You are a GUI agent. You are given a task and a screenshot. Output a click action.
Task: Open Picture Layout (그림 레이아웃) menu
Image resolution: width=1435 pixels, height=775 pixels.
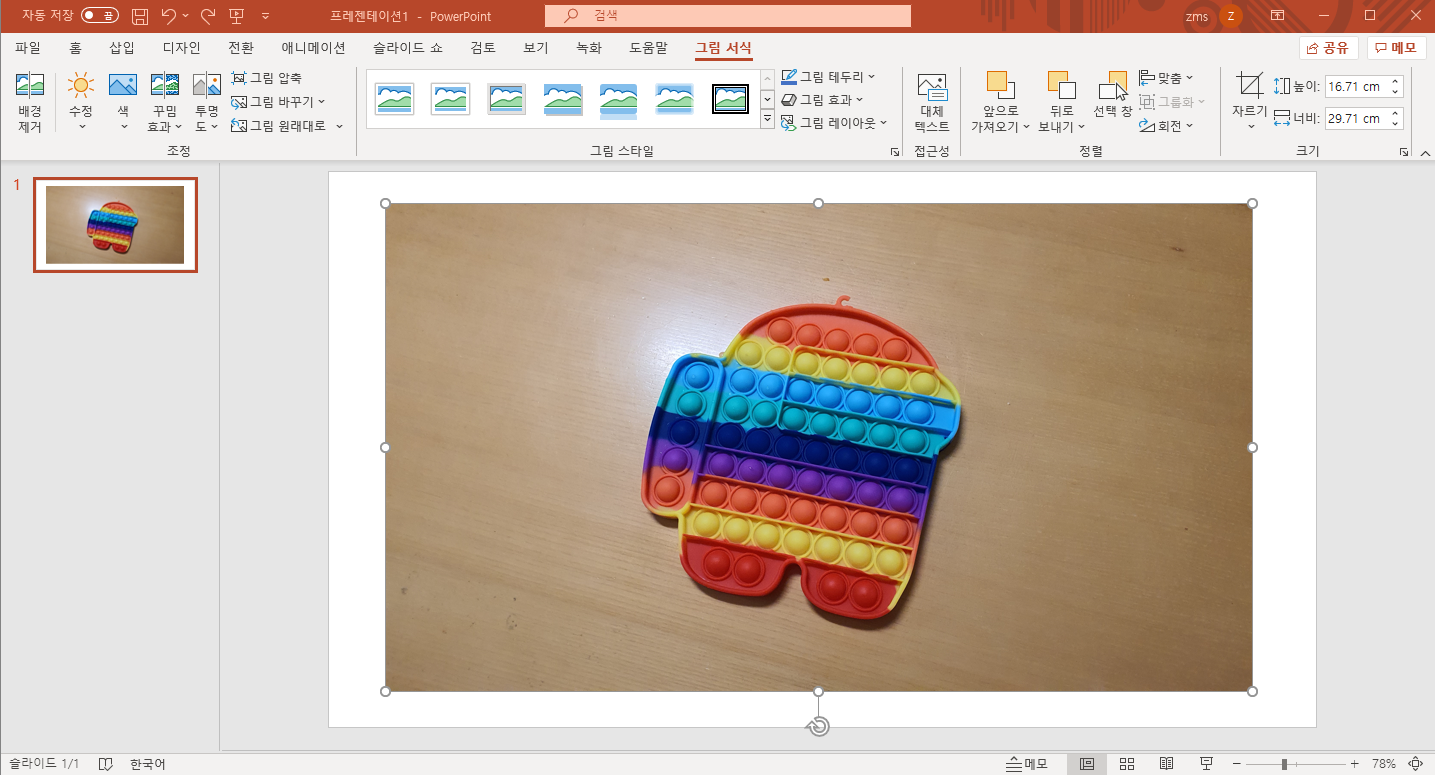pos(834,123)
